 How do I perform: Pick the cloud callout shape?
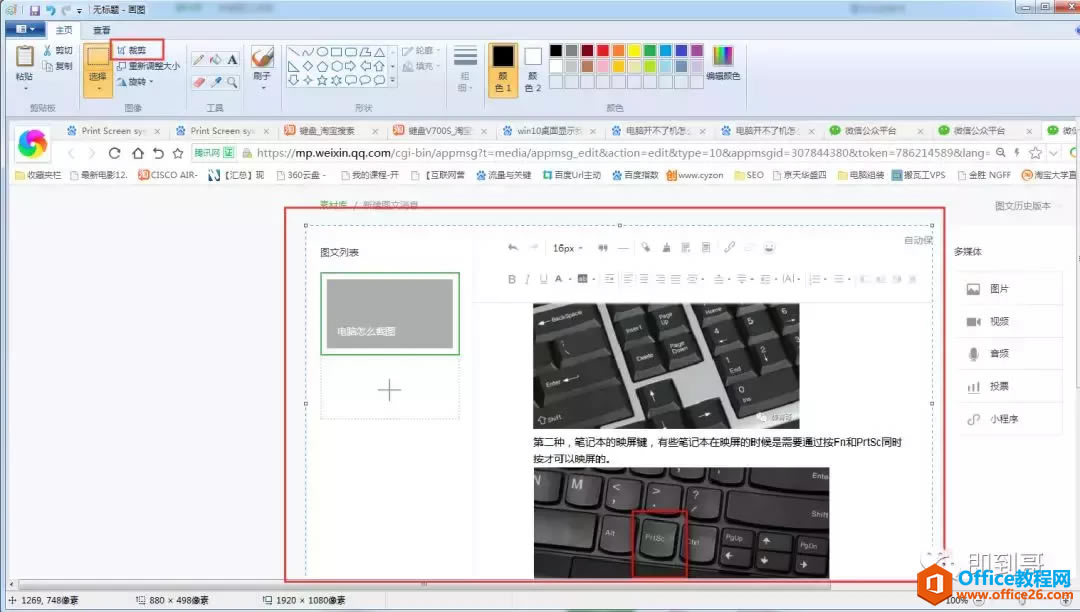tap(380, 80)
